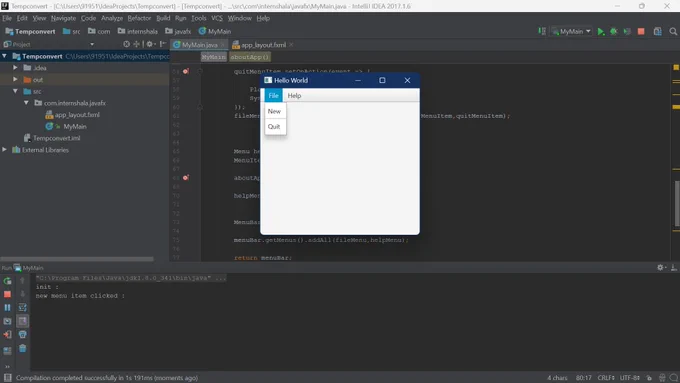Open Build menu

[163, 18]
